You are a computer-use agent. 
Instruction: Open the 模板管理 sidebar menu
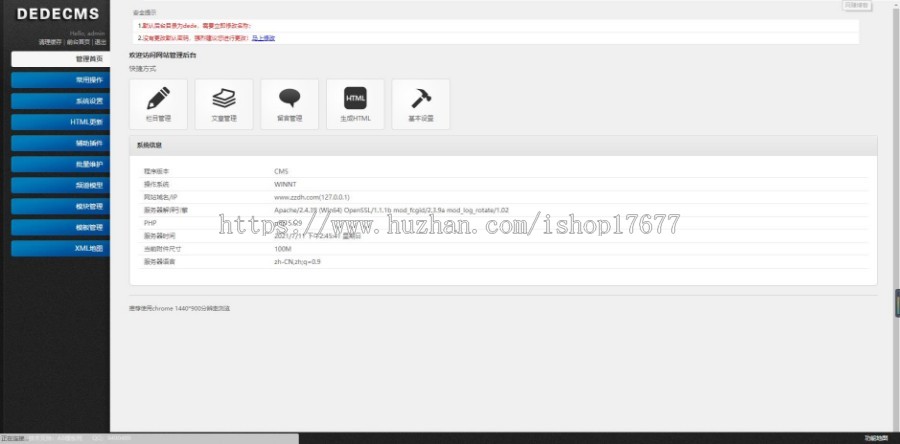click(x=60, y=227)
